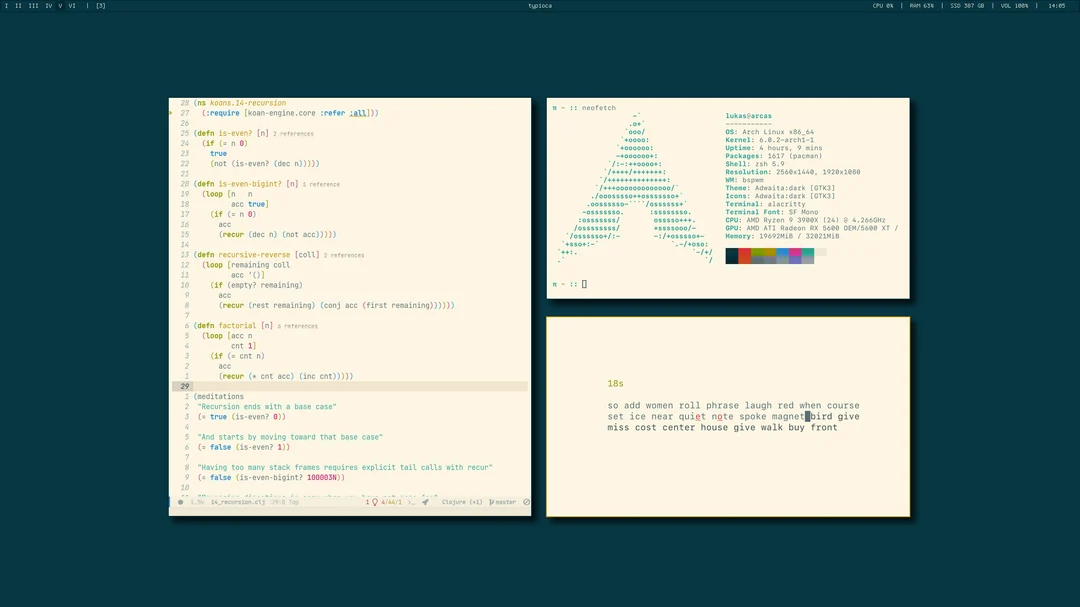Click the terminal prompt icon after the diagnostics counts

[411, 502]
